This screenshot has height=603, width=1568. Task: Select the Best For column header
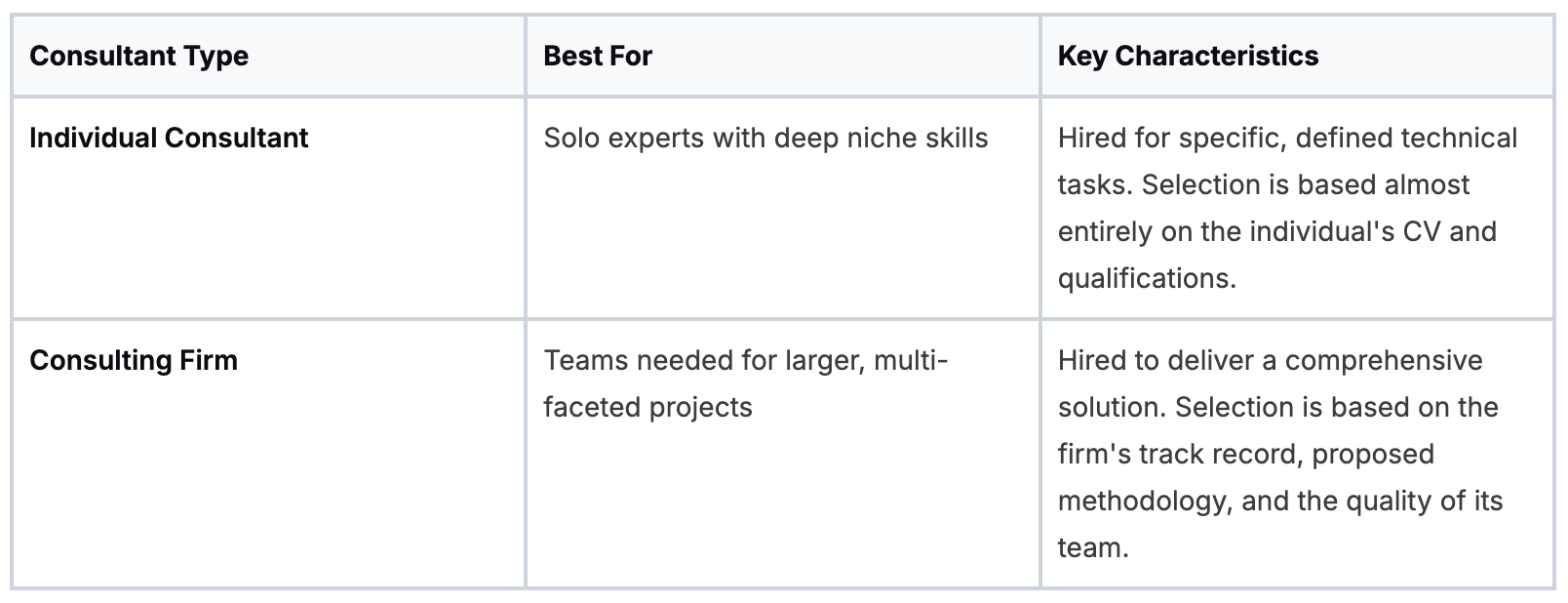[x=597, y=57]
